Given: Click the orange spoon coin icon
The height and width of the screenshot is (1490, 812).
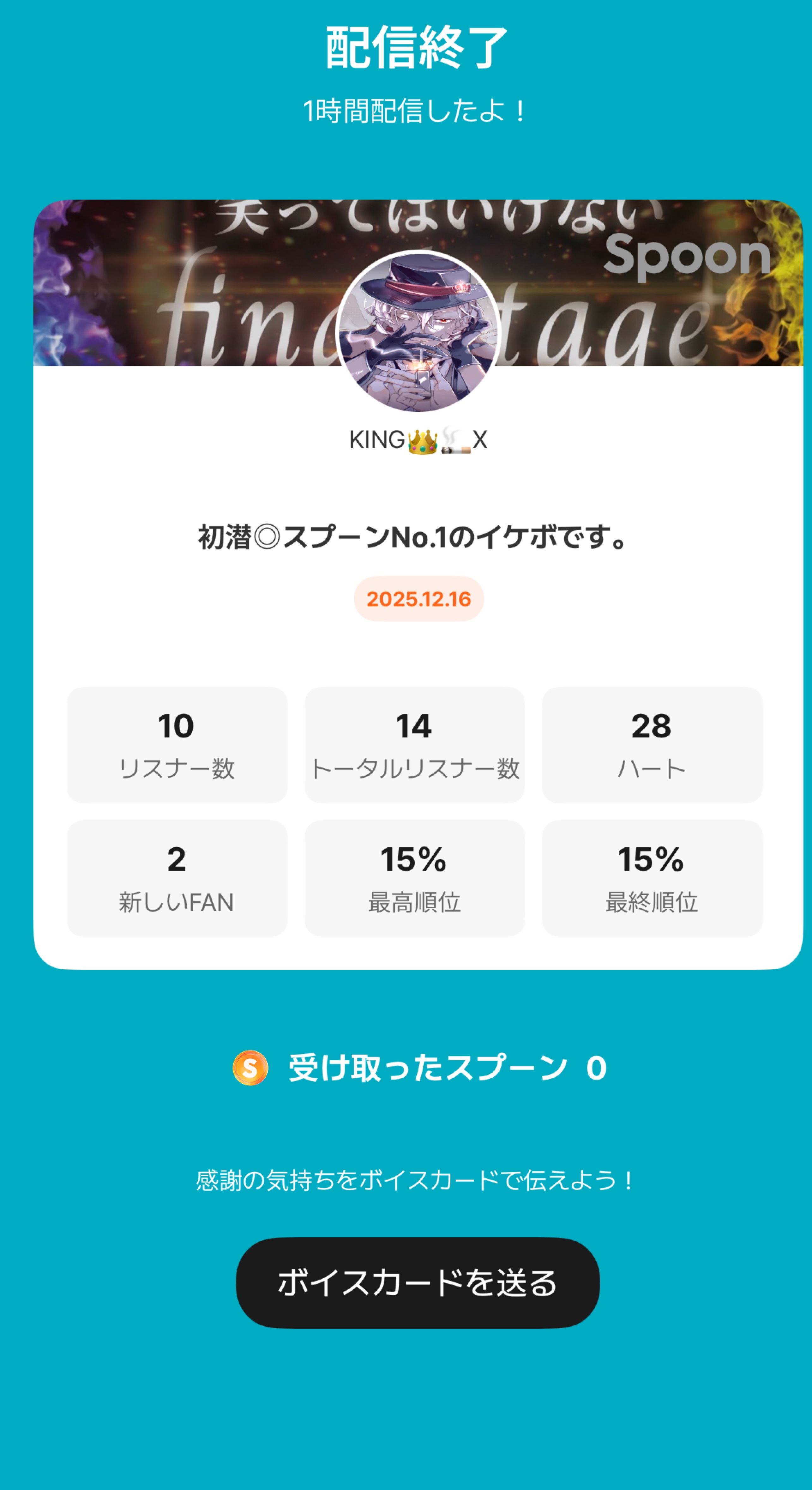Looking at the screenshot, I should coord(250,1068).
